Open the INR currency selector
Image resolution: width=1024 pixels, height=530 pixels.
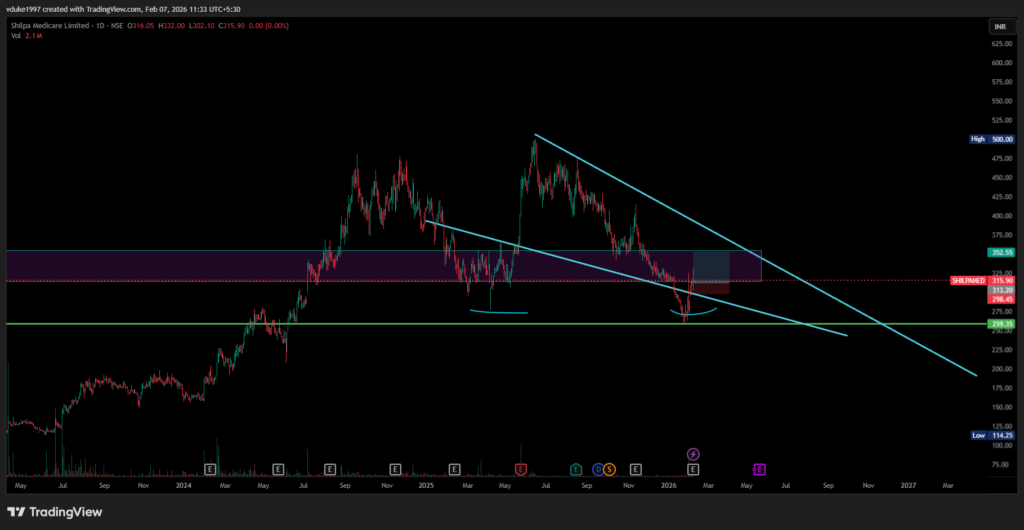point(998,26)
